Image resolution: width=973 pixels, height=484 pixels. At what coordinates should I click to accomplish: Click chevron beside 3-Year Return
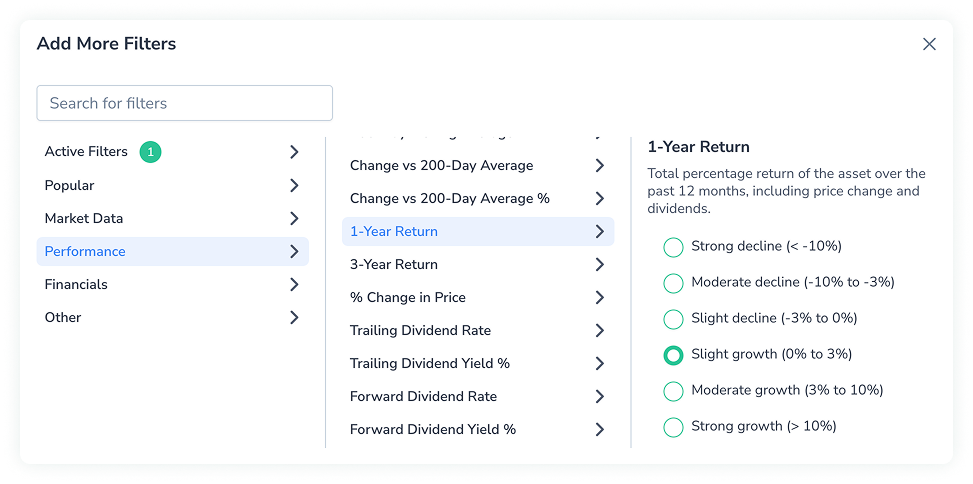[x=599, y=264]
